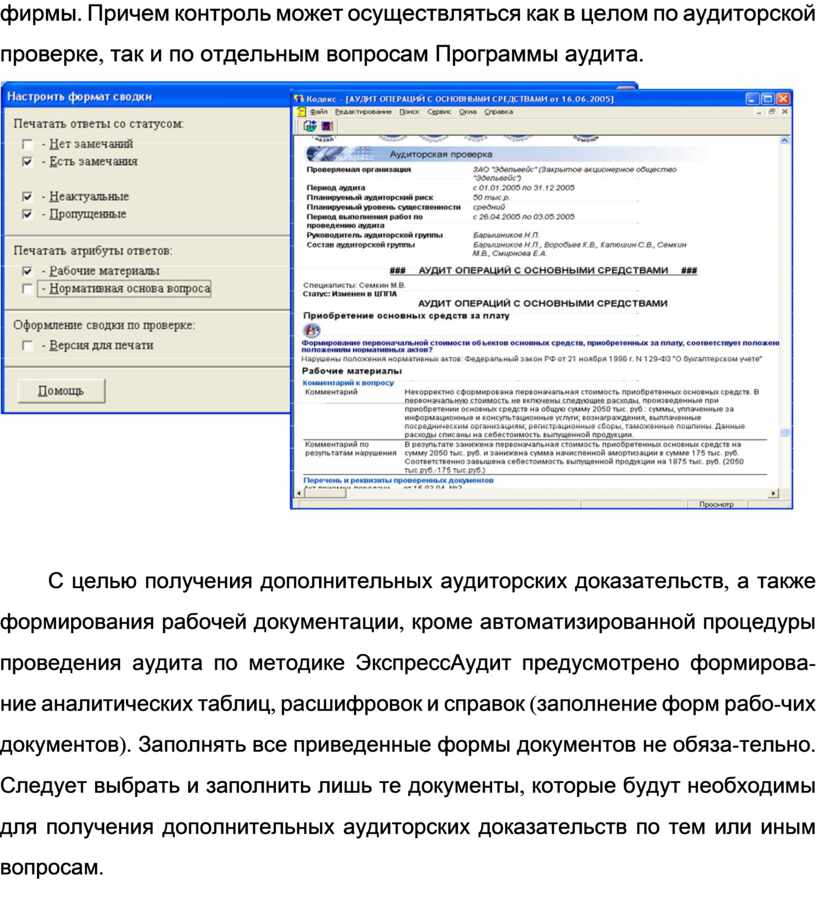
Task: Click the Кодекс app icon in title bar
Action: pos(299,99)
